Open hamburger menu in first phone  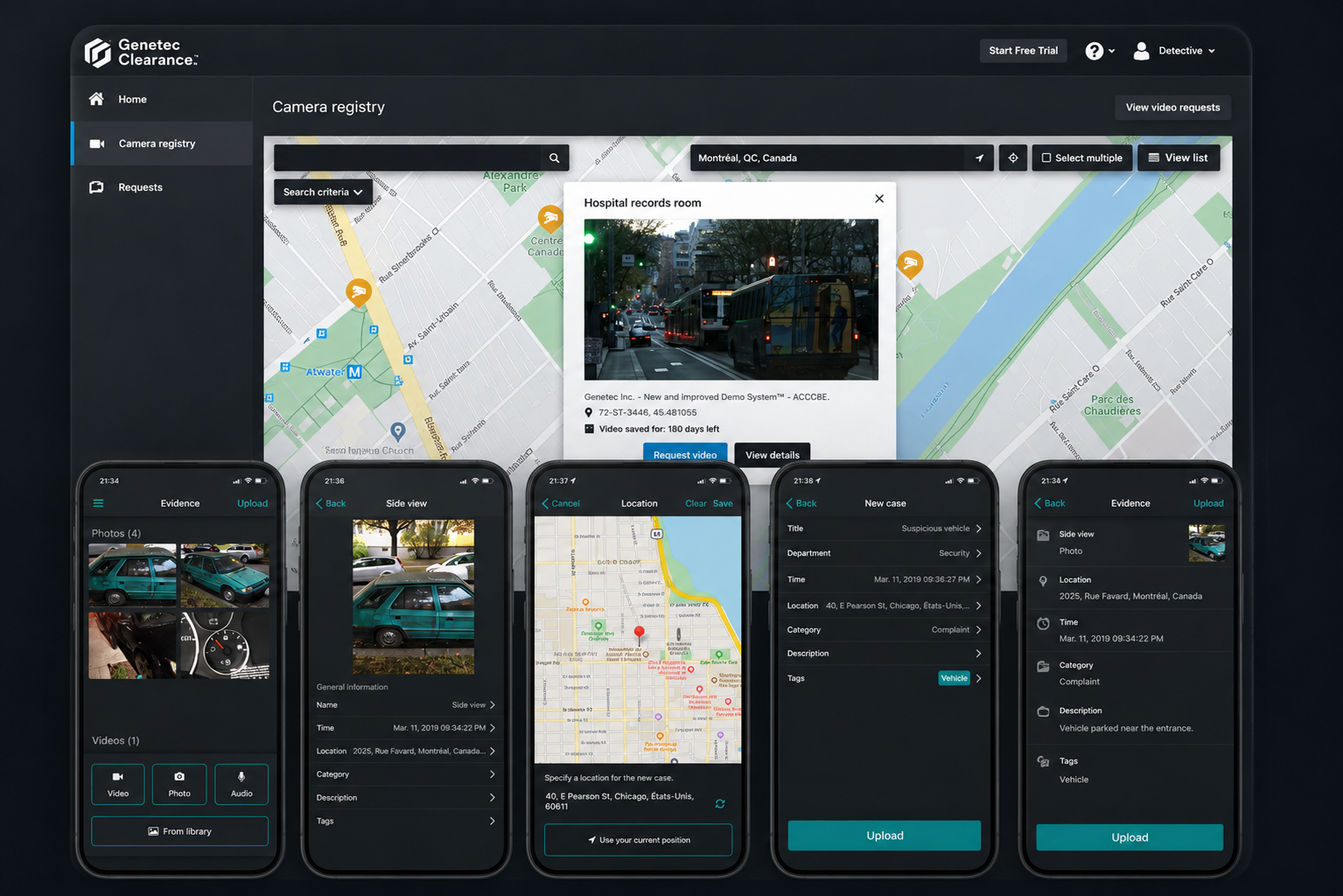click(x=98, y=503)
